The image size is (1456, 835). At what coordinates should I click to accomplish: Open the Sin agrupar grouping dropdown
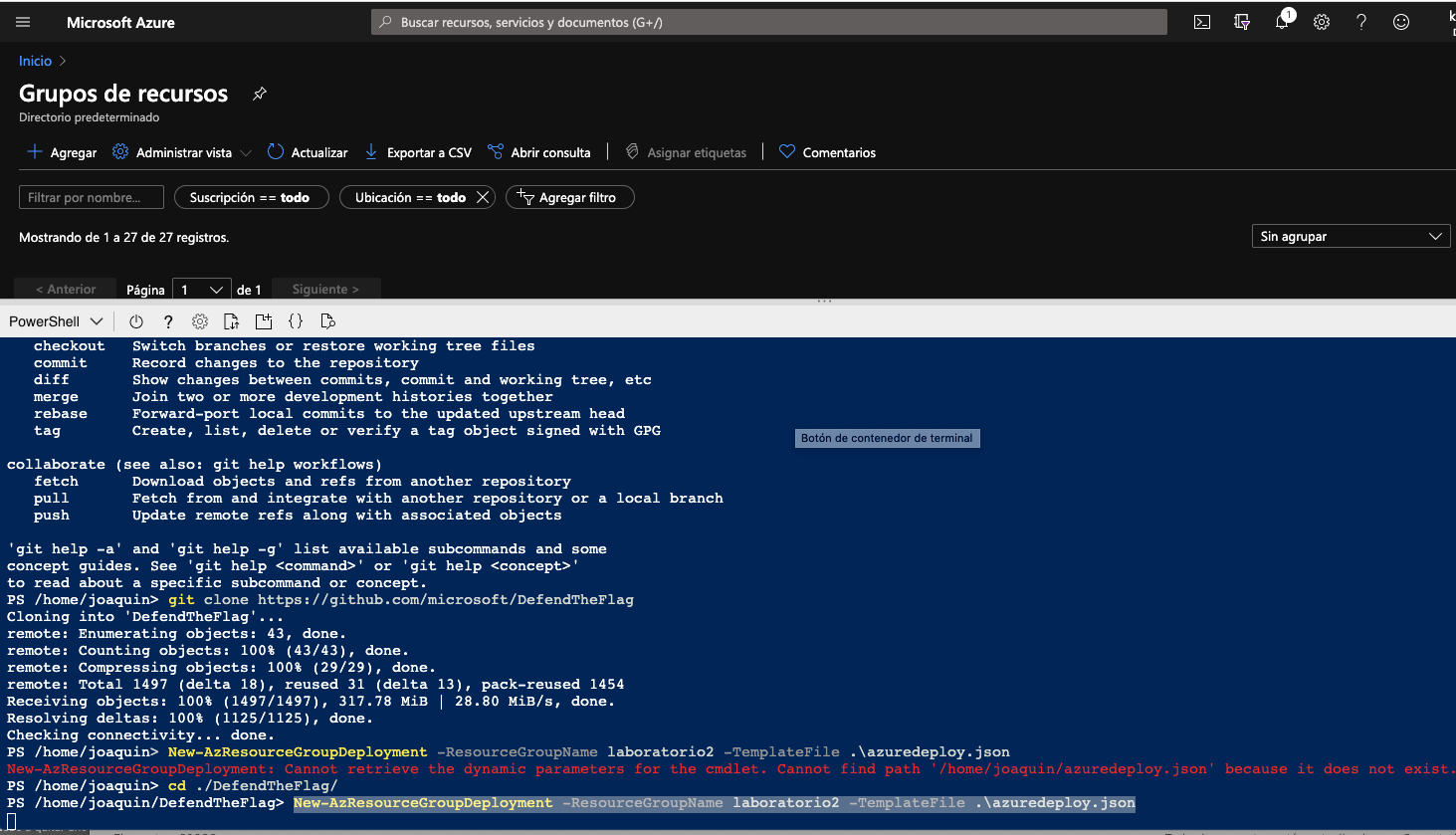coord(1350,236)
